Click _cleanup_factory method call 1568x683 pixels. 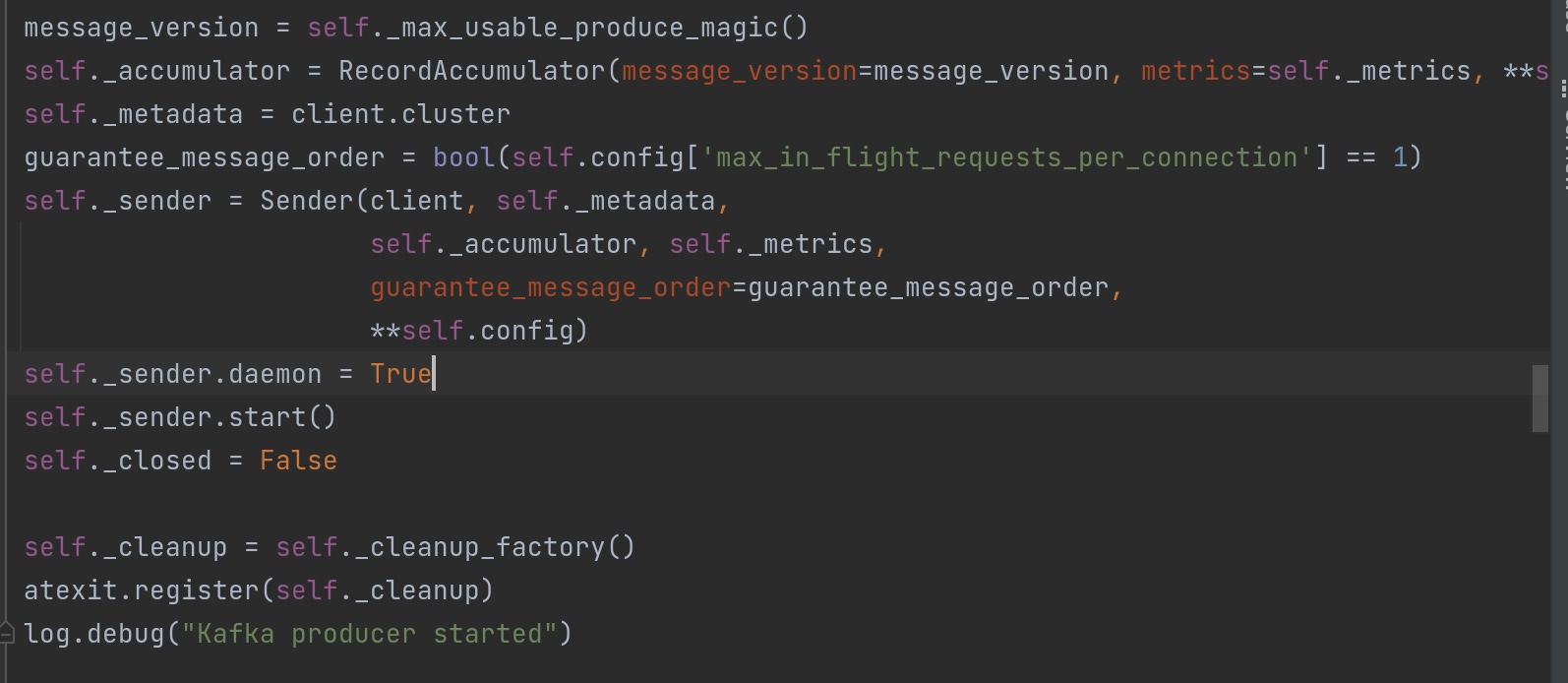coord(479,547)
